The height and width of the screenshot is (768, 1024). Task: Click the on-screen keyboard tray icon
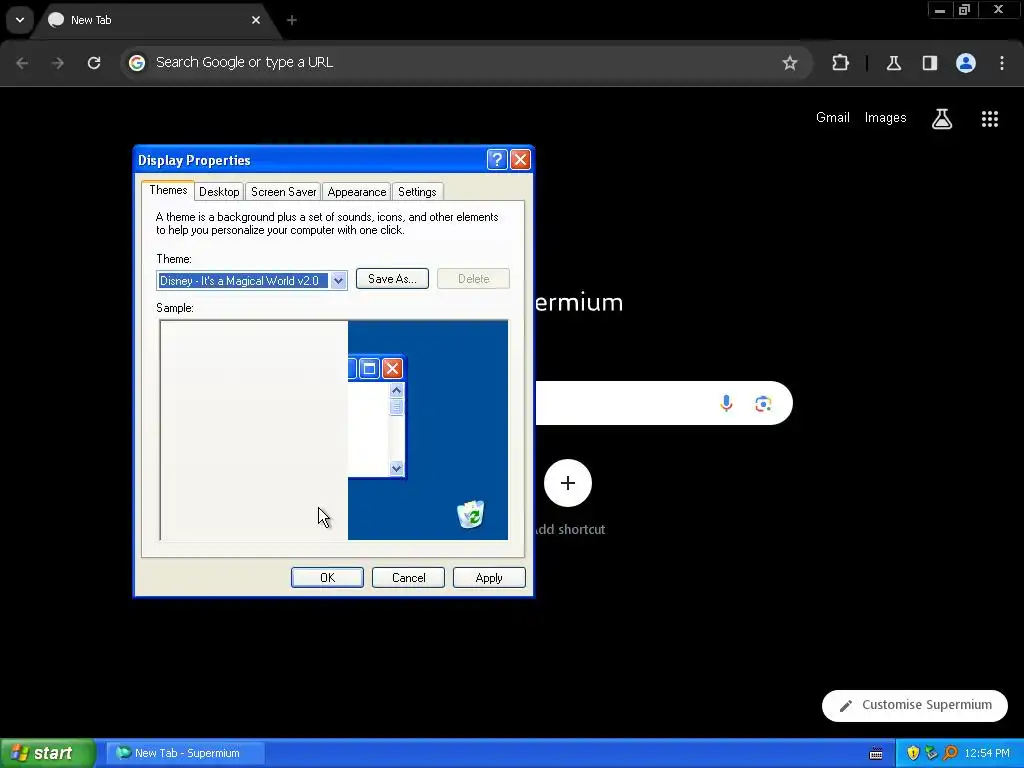pos(876,754)
